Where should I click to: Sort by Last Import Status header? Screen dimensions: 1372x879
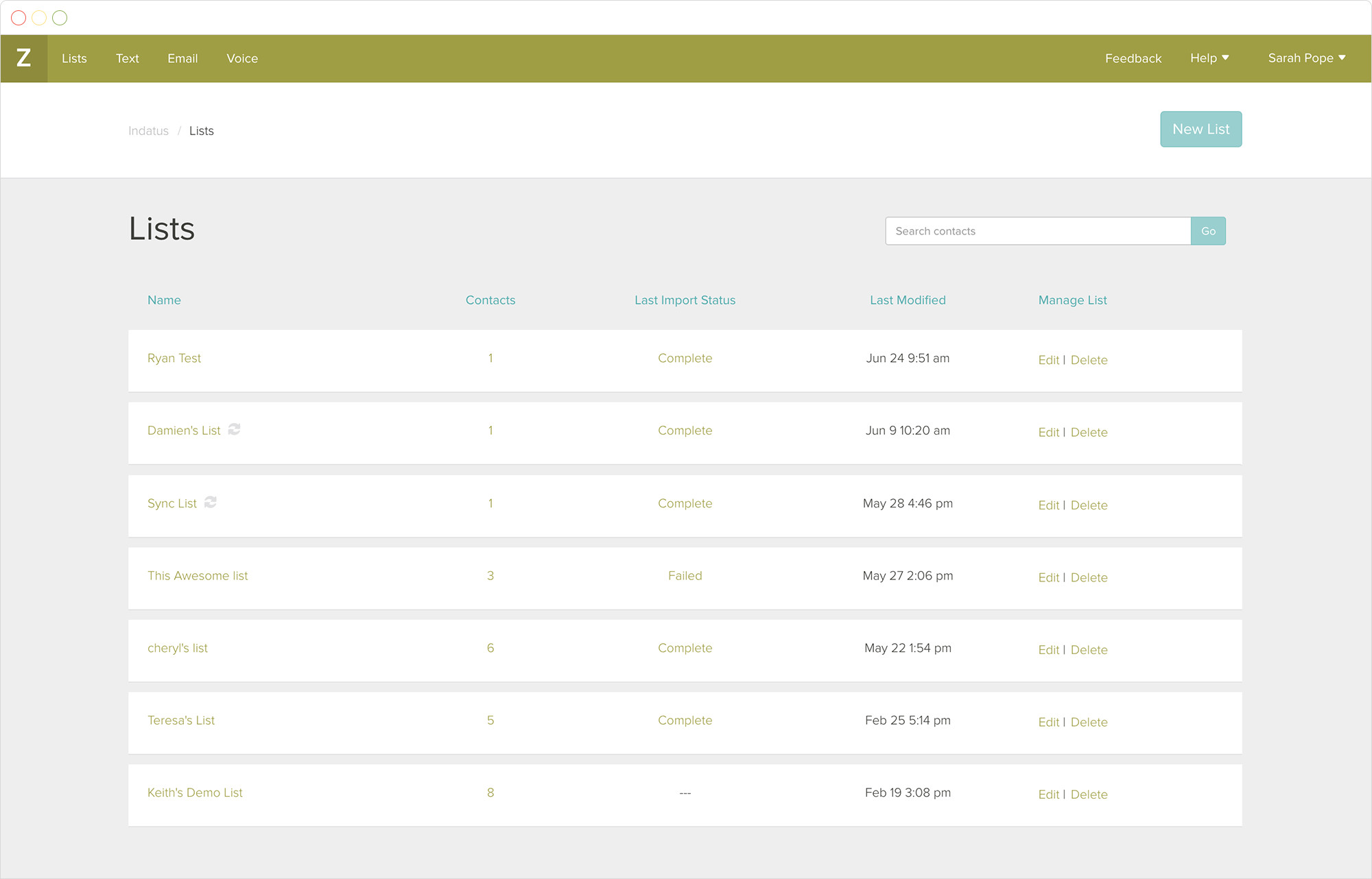pos(685,300)
